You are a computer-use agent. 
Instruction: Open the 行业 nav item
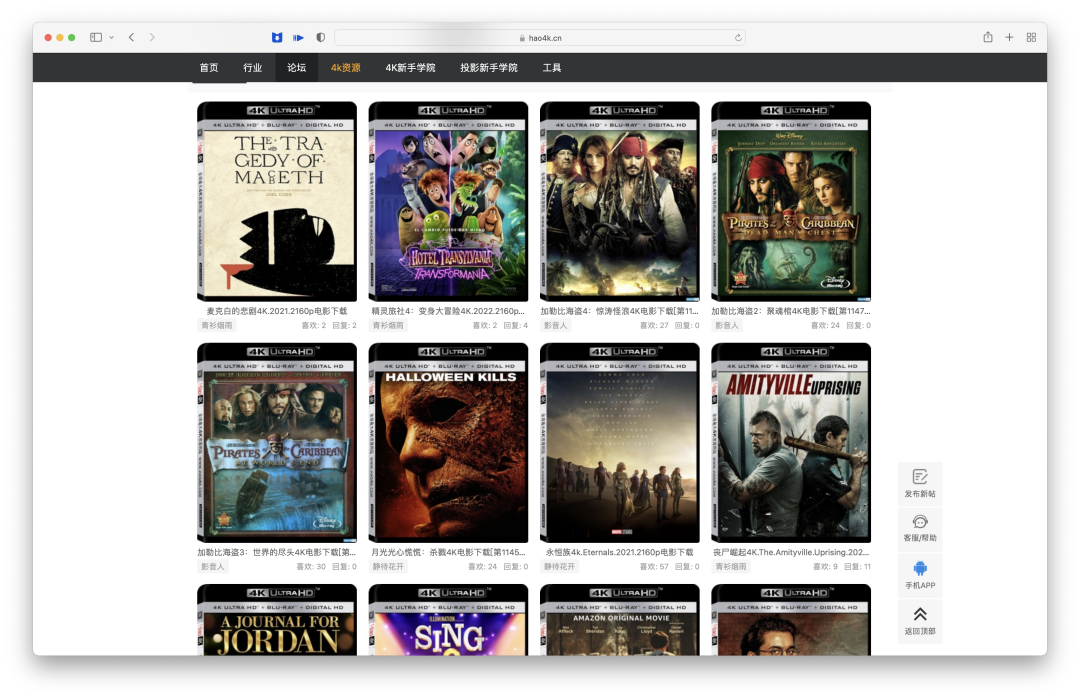tap(253, 67)
